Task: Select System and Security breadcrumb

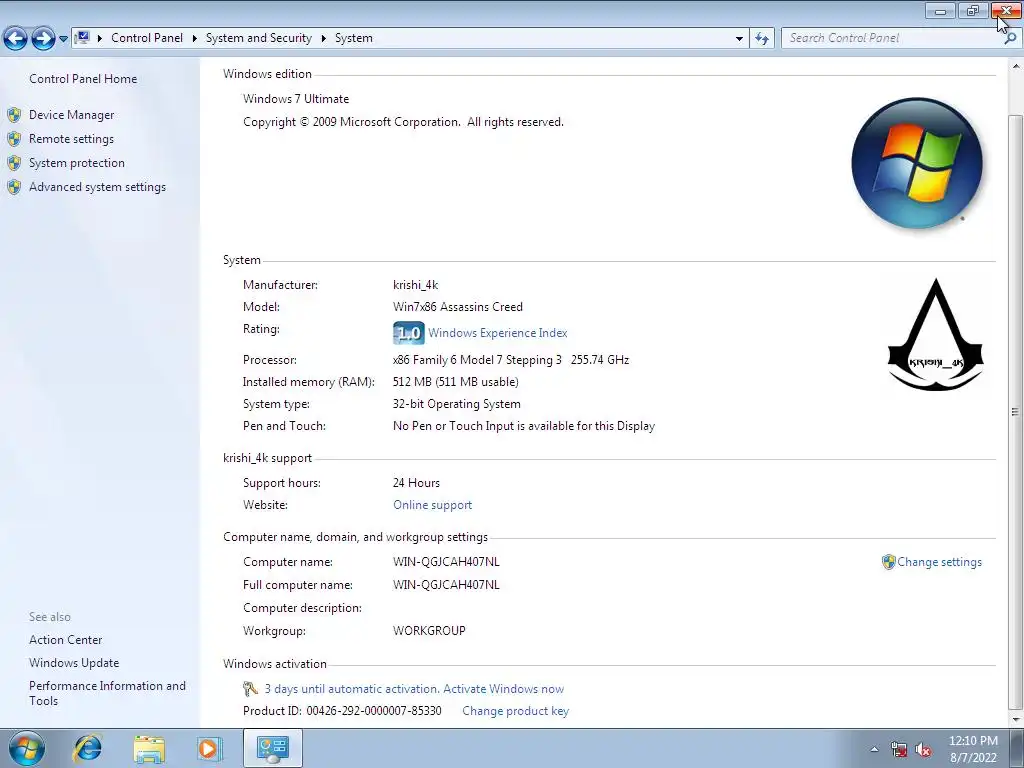Action: click(259, 38)
